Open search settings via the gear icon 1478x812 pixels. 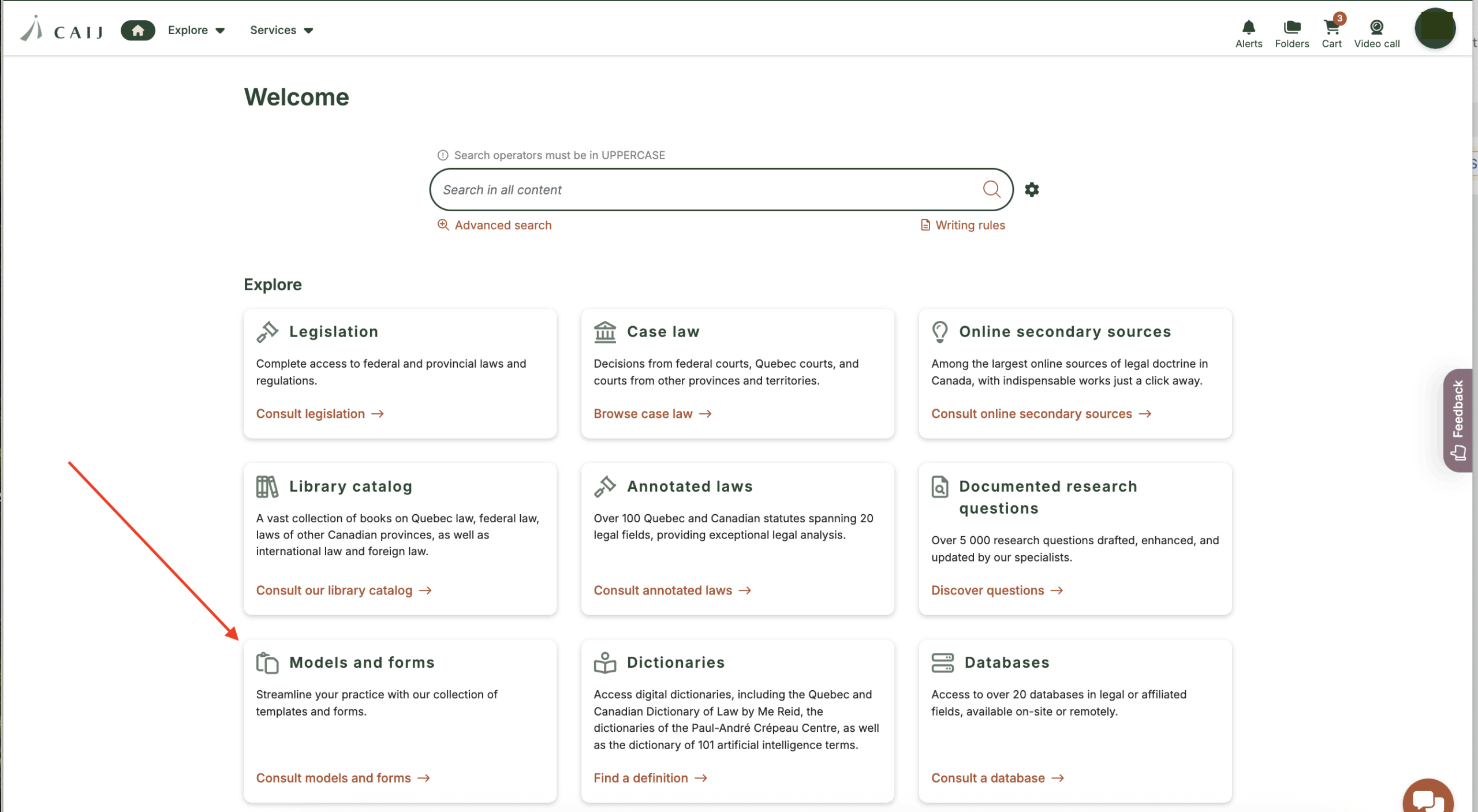tap(1032, 189)
